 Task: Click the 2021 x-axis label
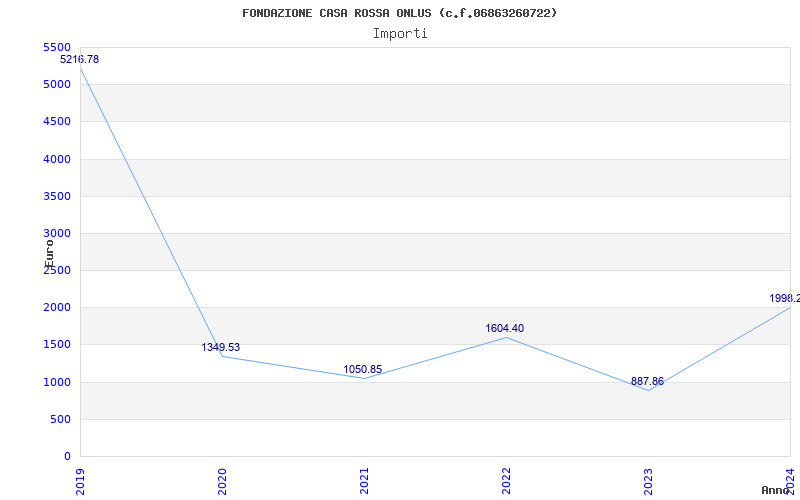point(364,481)
